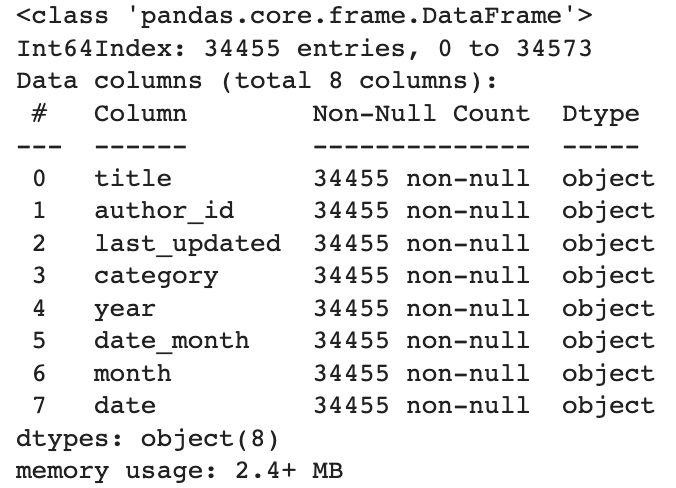Viewport: 676px width, 488px height.
Task: Click the 'Column' header text
Action: (x=140, y=114)
